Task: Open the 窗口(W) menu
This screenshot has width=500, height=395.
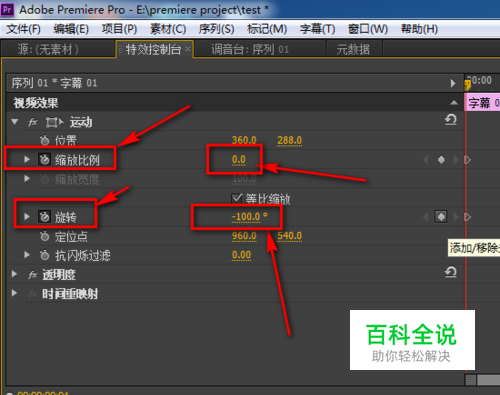Action: pyautogui.click(x=368, y=29)
